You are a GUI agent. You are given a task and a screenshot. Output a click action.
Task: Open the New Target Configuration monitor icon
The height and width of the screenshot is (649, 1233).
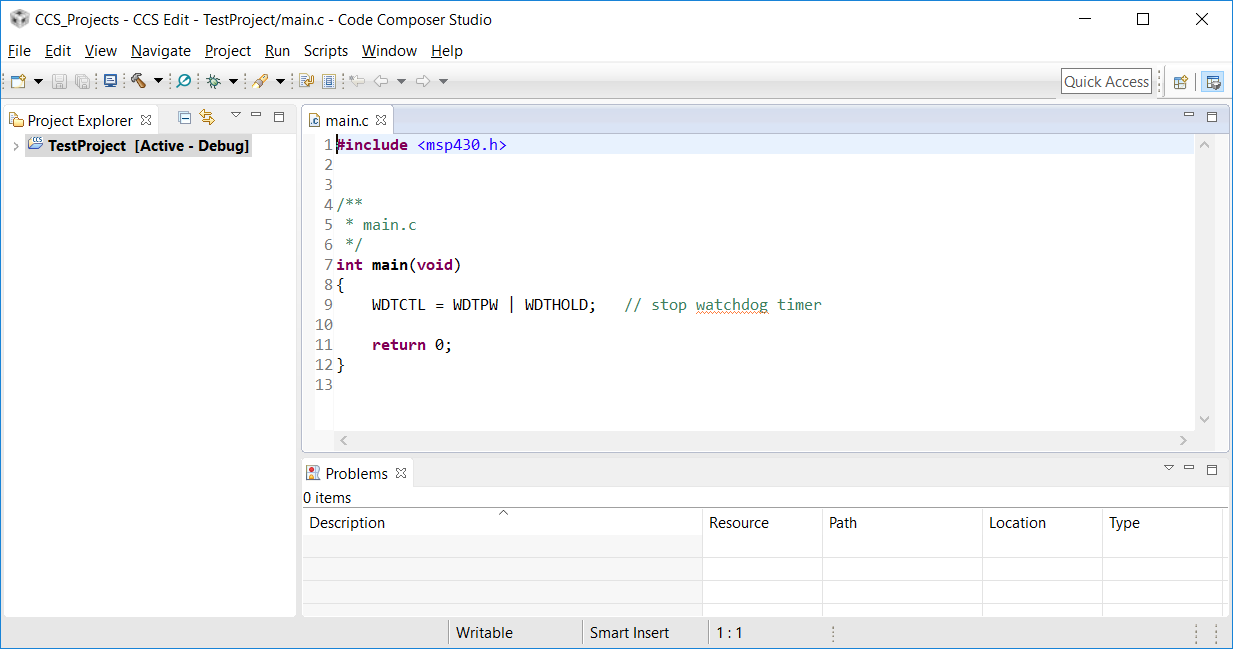click(111, 81)
